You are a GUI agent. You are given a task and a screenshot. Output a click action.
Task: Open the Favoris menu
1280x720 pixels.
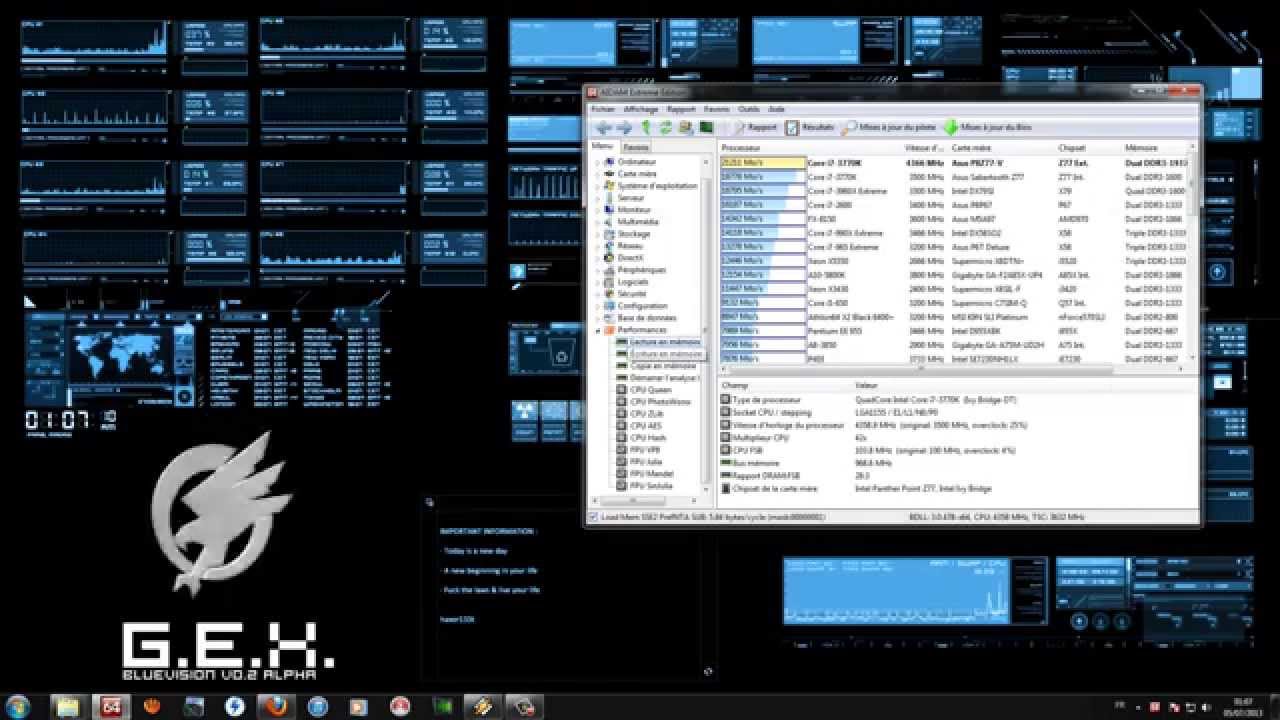[x=716, y=109]
